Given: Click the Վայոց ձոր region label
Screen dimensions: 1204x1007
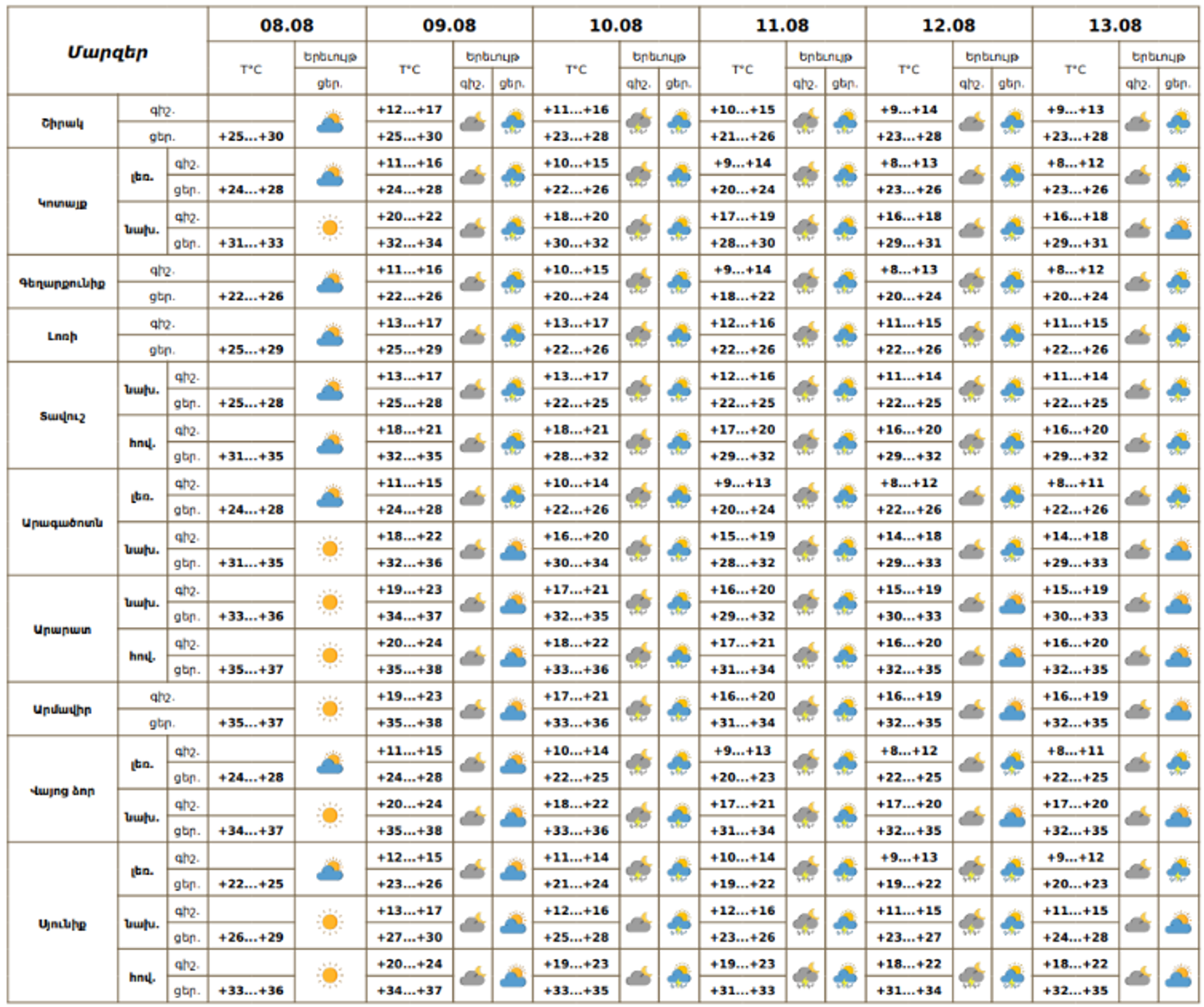Looking at the screenshot, I should coord(62,791).
